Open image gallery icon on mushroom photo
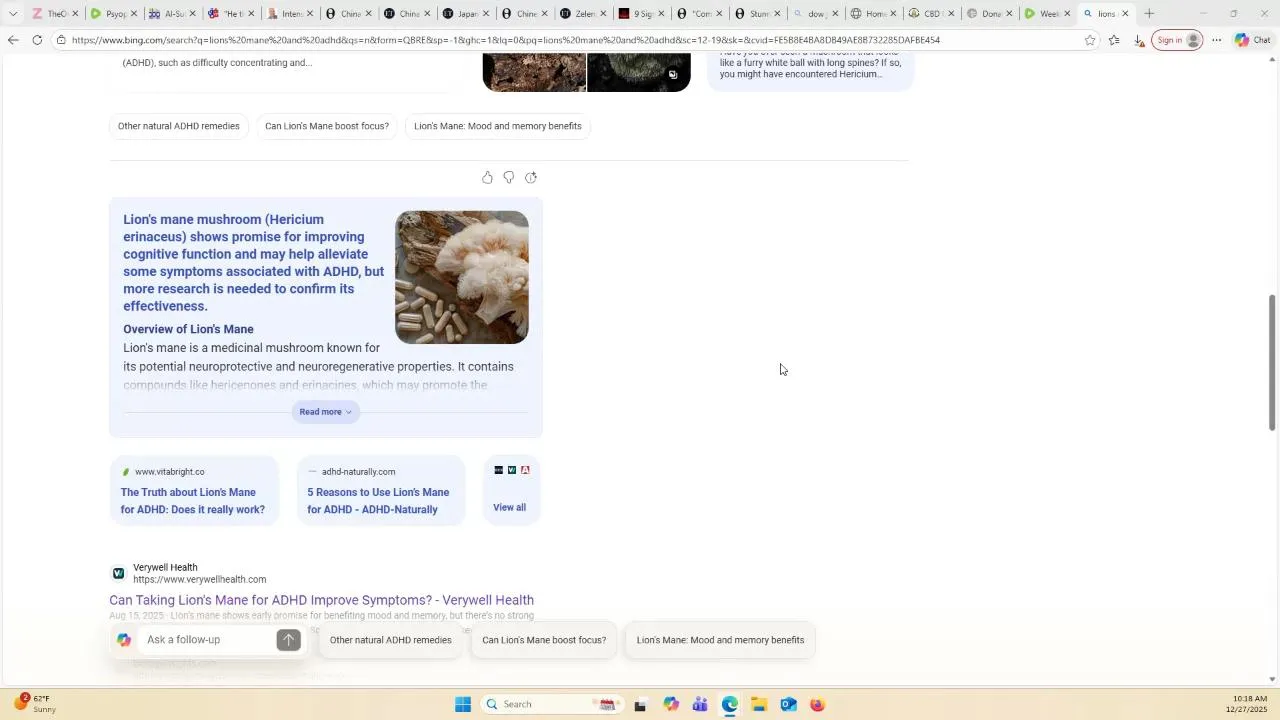The width and height of the screenshot is (1280, 720). coord(673,74)
